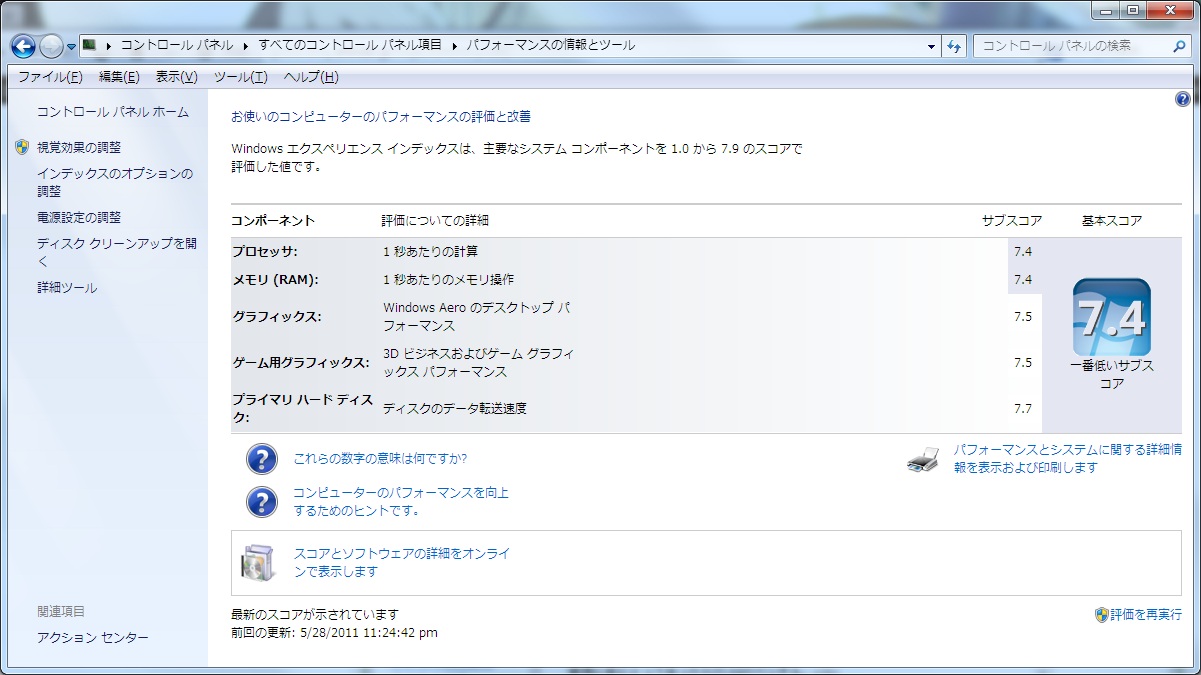
Task: Go to コントロール パネル ホーム
Action: click(x=113, y=112)
